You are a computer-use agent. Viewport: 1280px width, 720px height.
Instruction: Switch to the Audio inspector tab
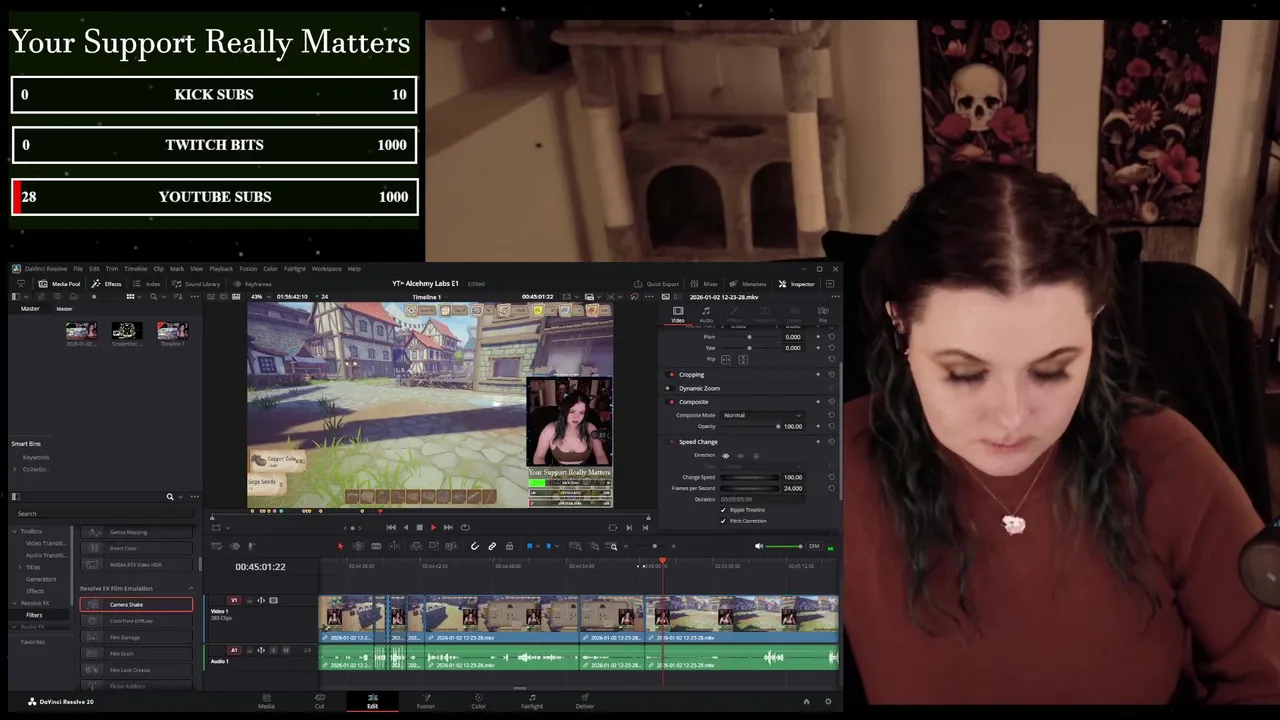click(706, 314)
